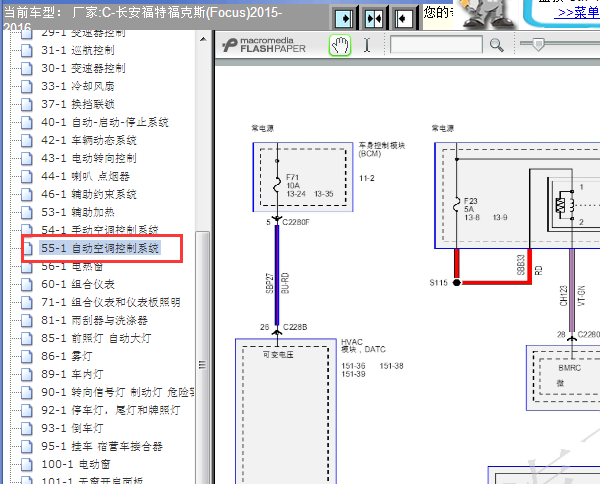
Task: Open 100-1 电动窗 diagram
Action: coord(76,464)
